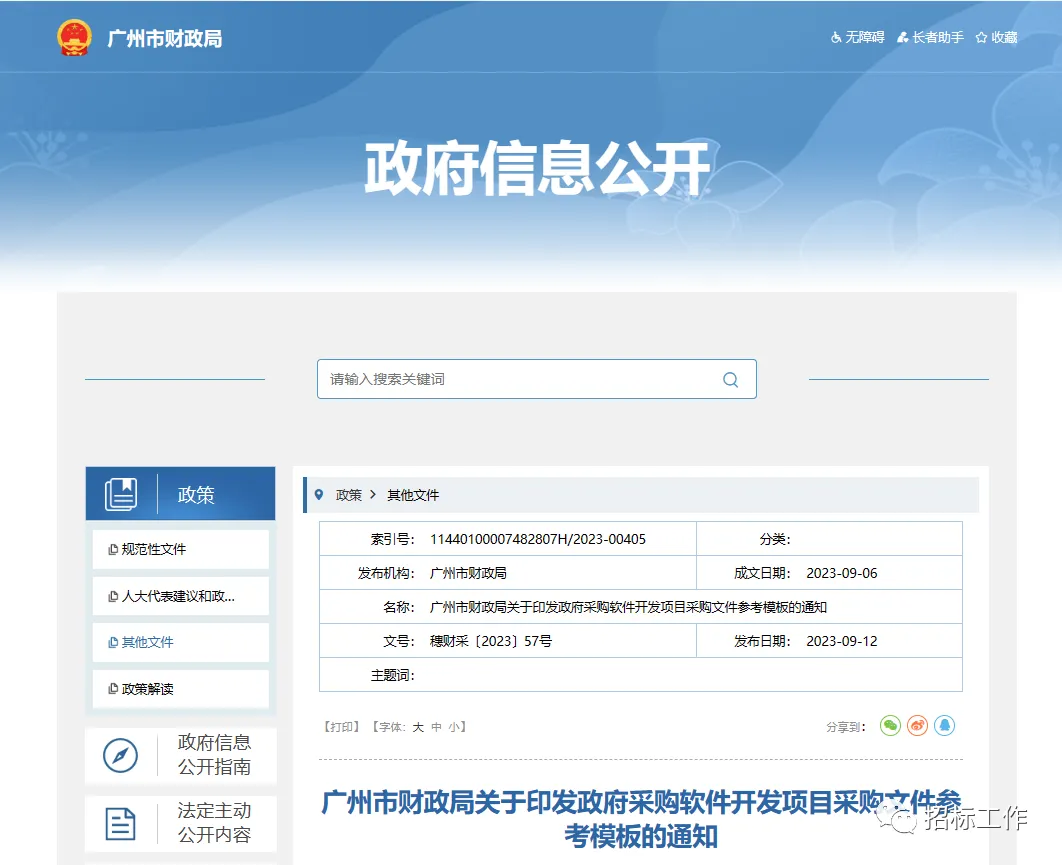This screenshot has width=1062, height=865.
Task: Select 规范性文件 in sidebar
Action: point(180,549)
